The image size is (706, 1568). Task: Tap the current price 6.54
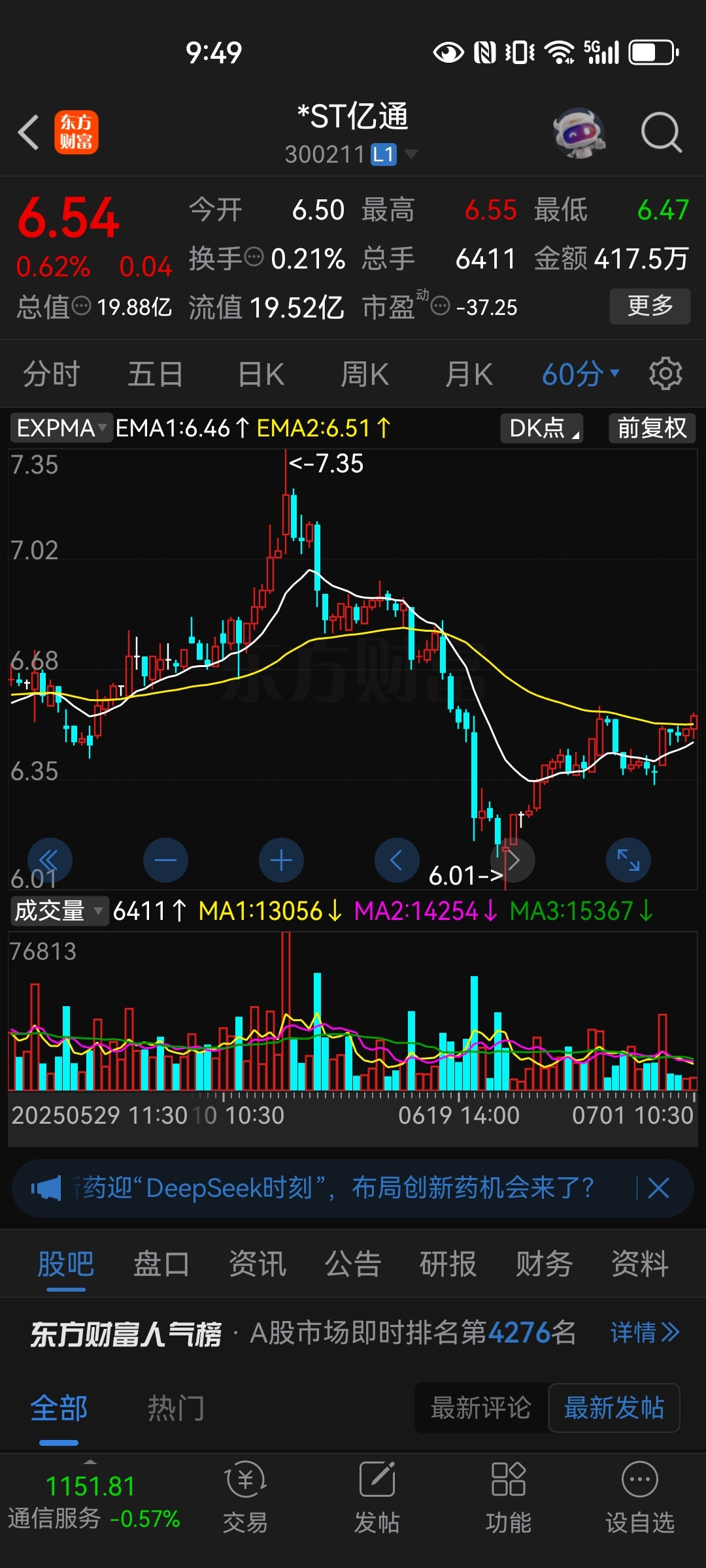tap(69, 218)
